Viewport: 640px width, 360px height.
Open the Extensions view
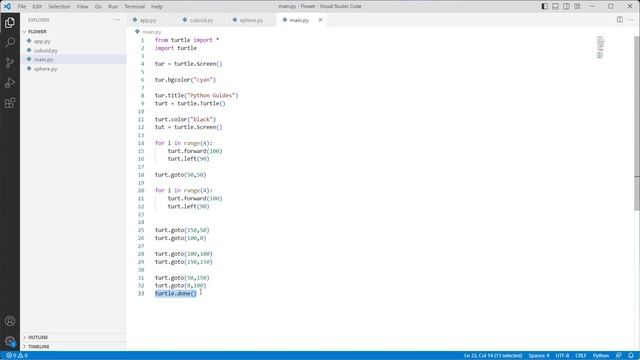(10, 102)
